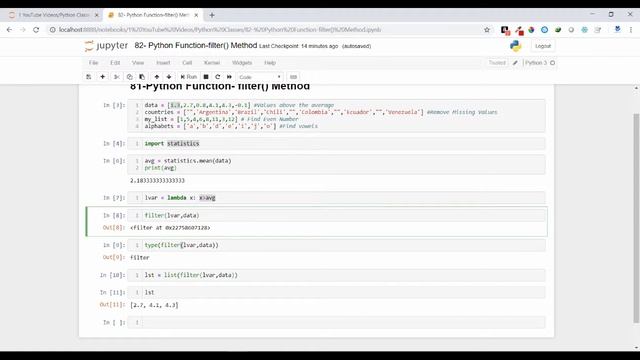640x360 pixels.
Task: Open the grey ring extension icon
Action: (571, 30)
